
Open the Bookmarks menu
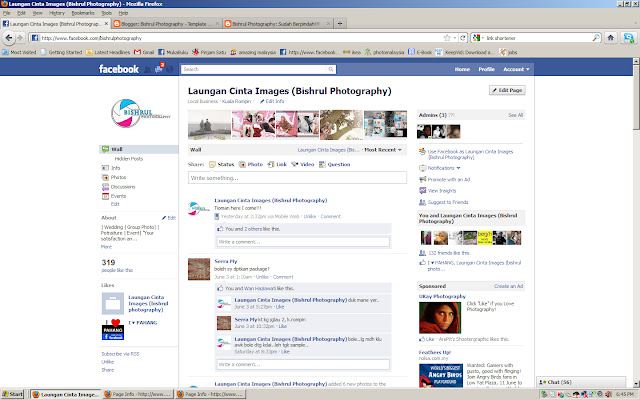[x=83, y=13]
